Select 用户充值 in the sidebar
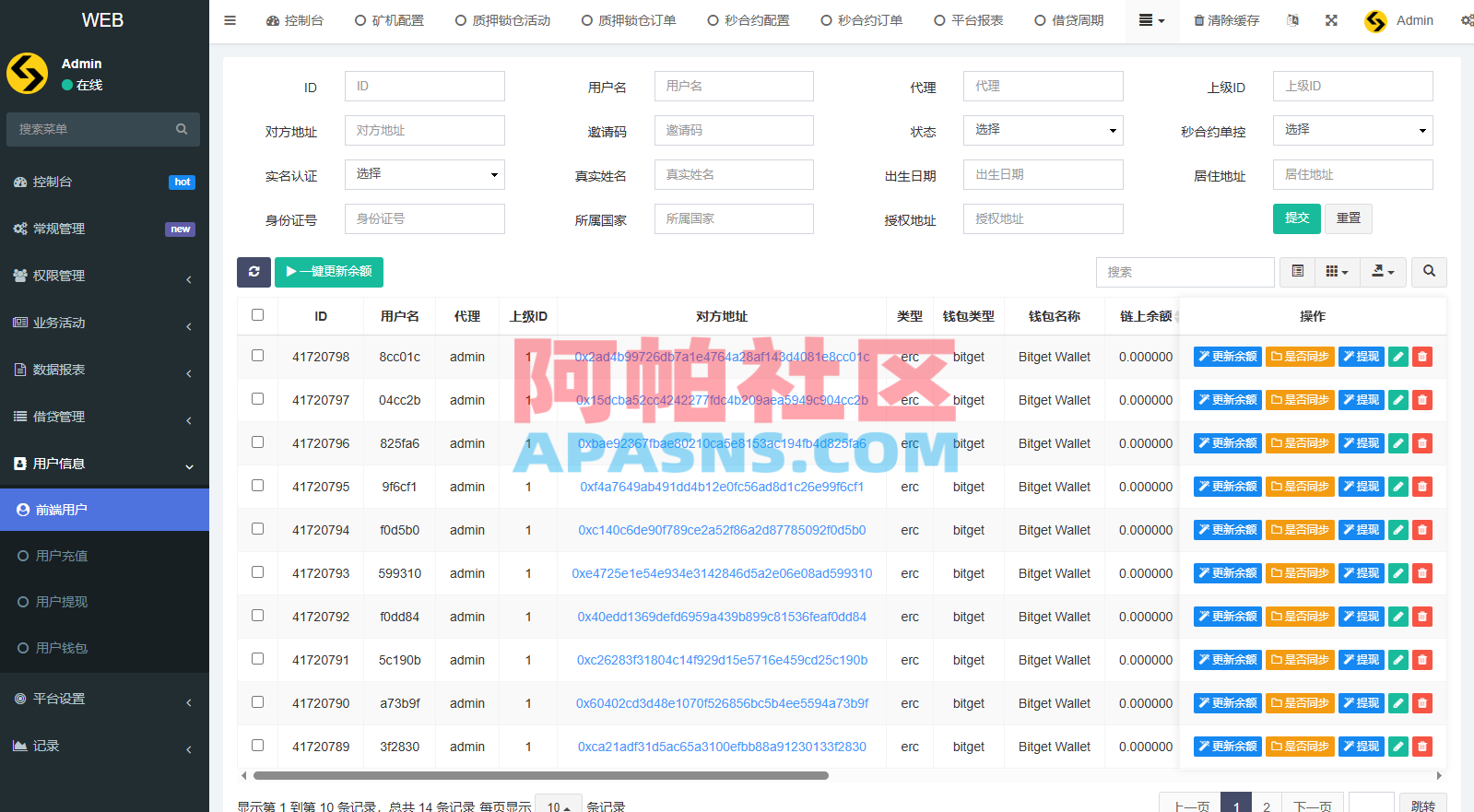The image size is (1474, 812). (104, 556)
